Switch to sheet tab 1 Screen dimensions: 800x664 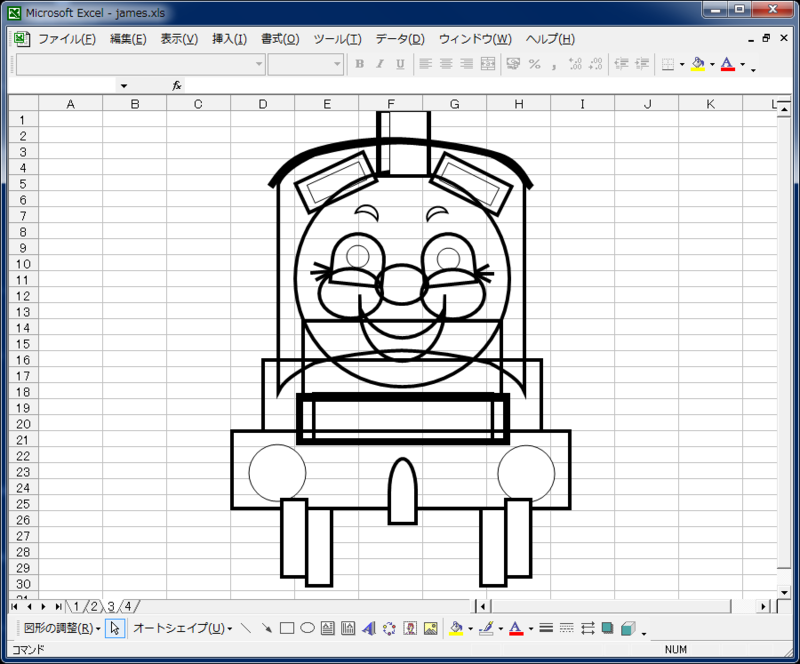point(76,606)
